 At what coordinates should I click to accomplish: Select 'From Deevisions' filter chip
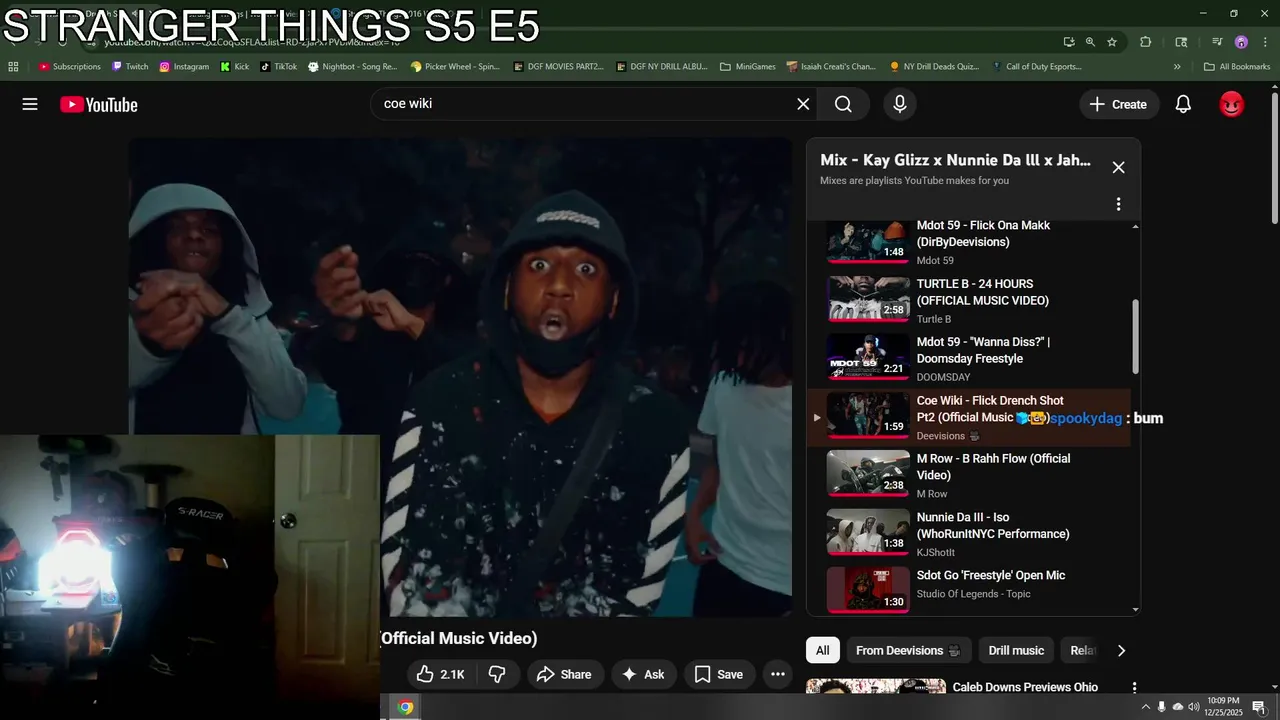pyautogui.click(x=908, y=650)
